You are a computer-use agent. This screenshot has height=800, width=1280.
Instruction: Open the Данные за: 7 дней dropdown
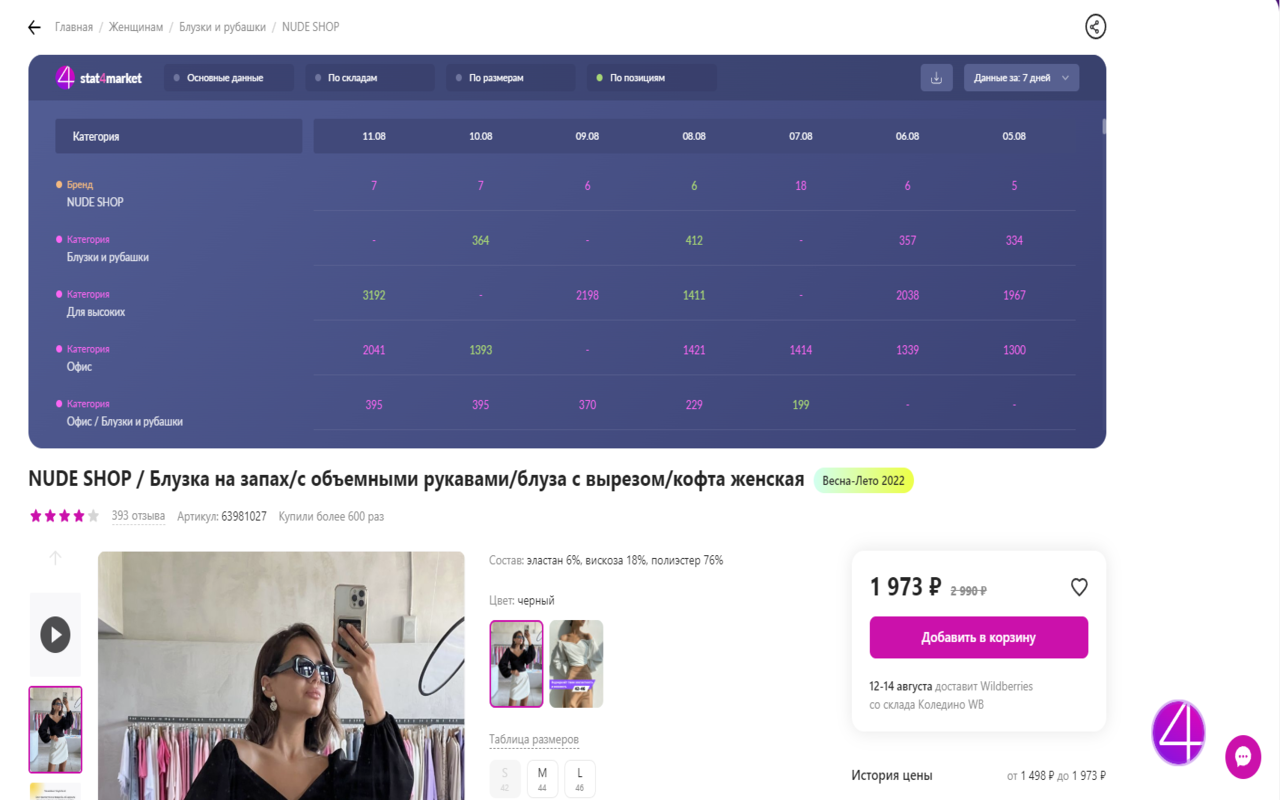[1021, 78]
